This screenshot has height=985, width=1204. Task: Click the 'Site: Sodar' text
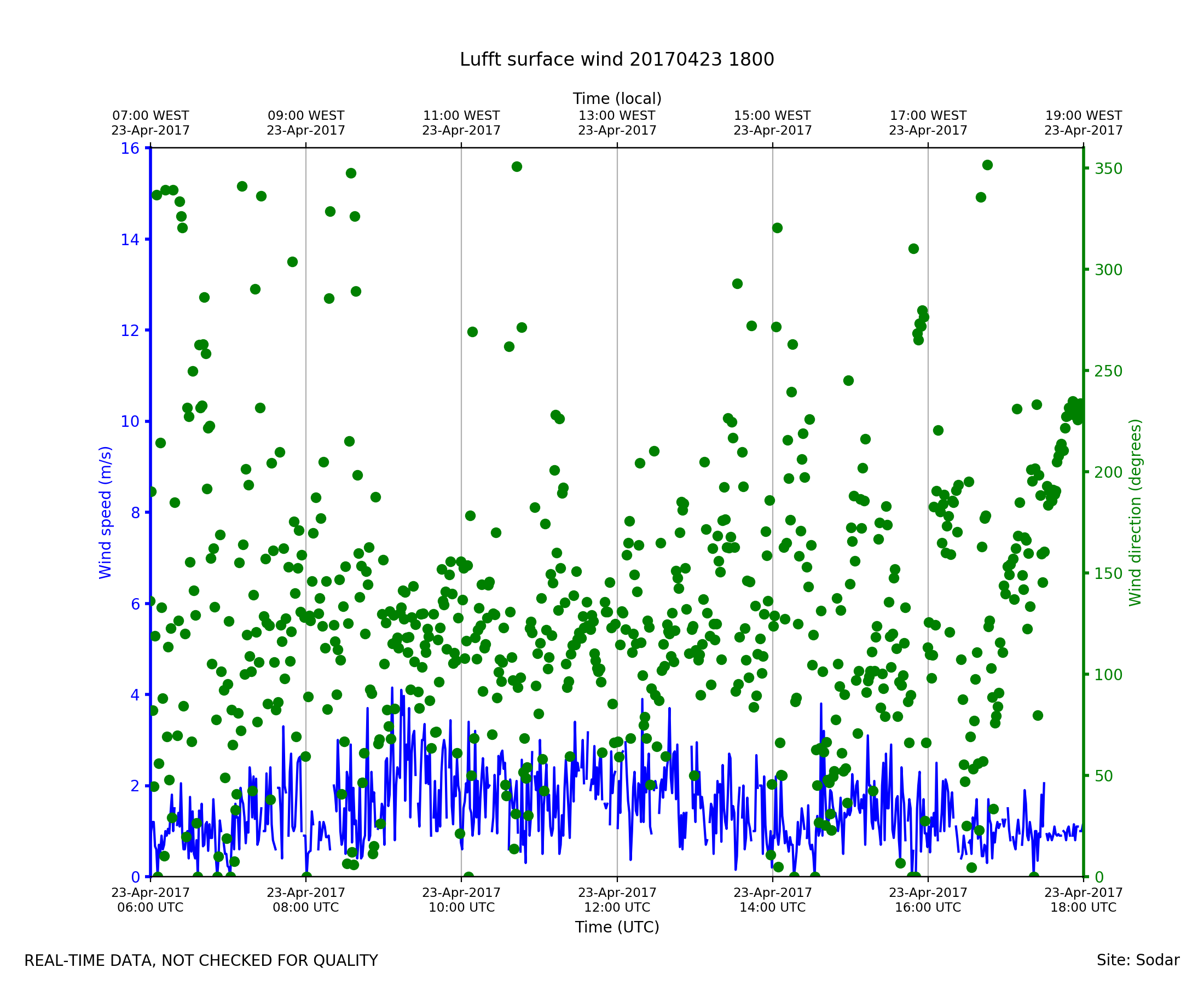pyautogui.click(x=1138, y=960)
